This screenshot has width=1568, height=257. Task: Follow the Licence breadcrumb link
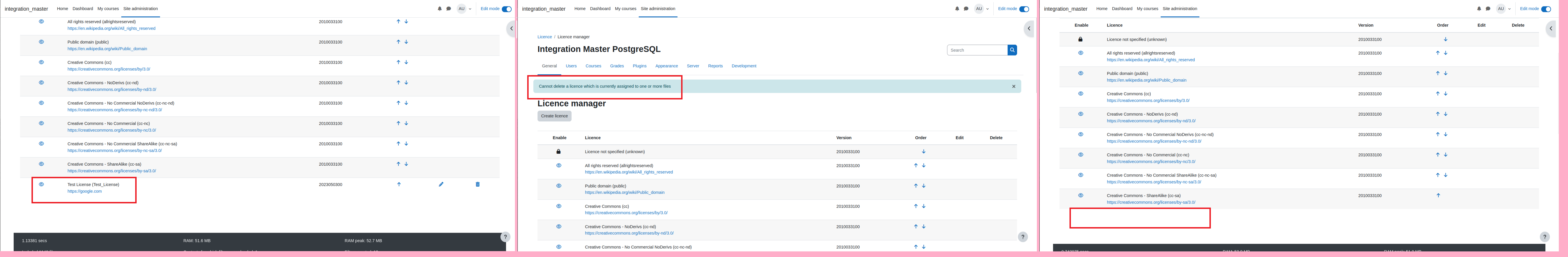tap(545, 37)
